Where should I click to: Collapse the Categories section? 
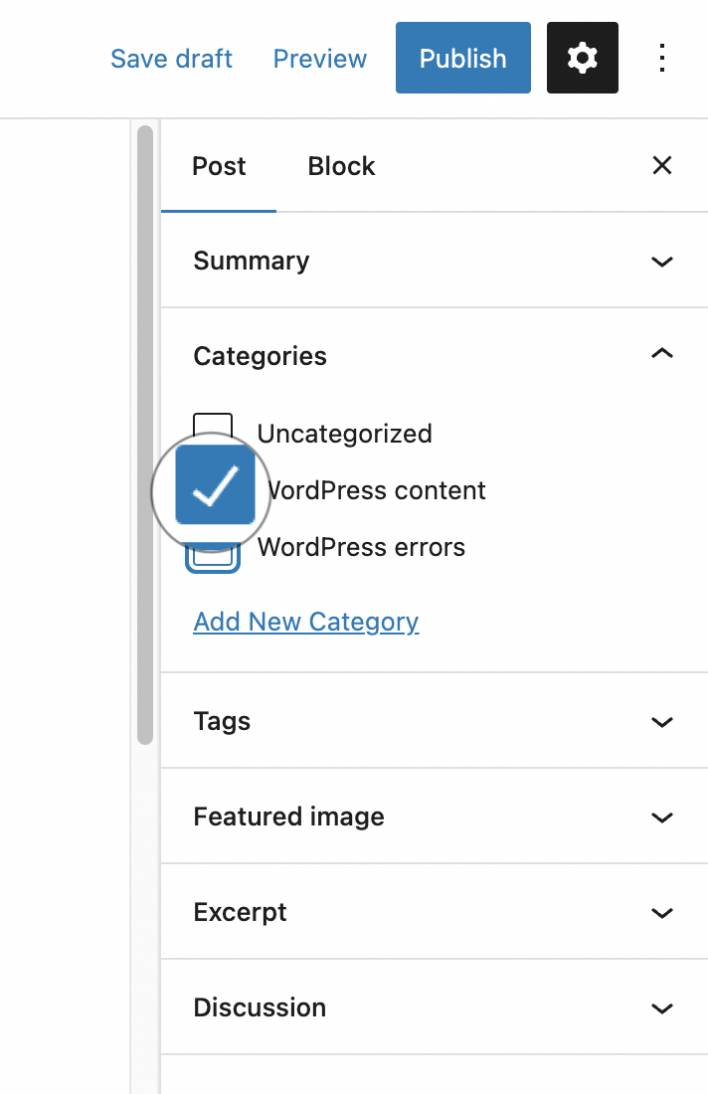coord(434,356)
